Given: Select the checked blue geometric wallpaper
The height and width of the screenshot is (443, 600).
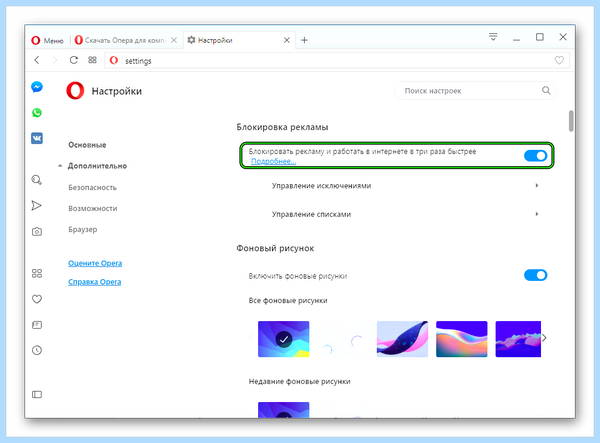Looking at the screenshot, I should pos(284,339).
